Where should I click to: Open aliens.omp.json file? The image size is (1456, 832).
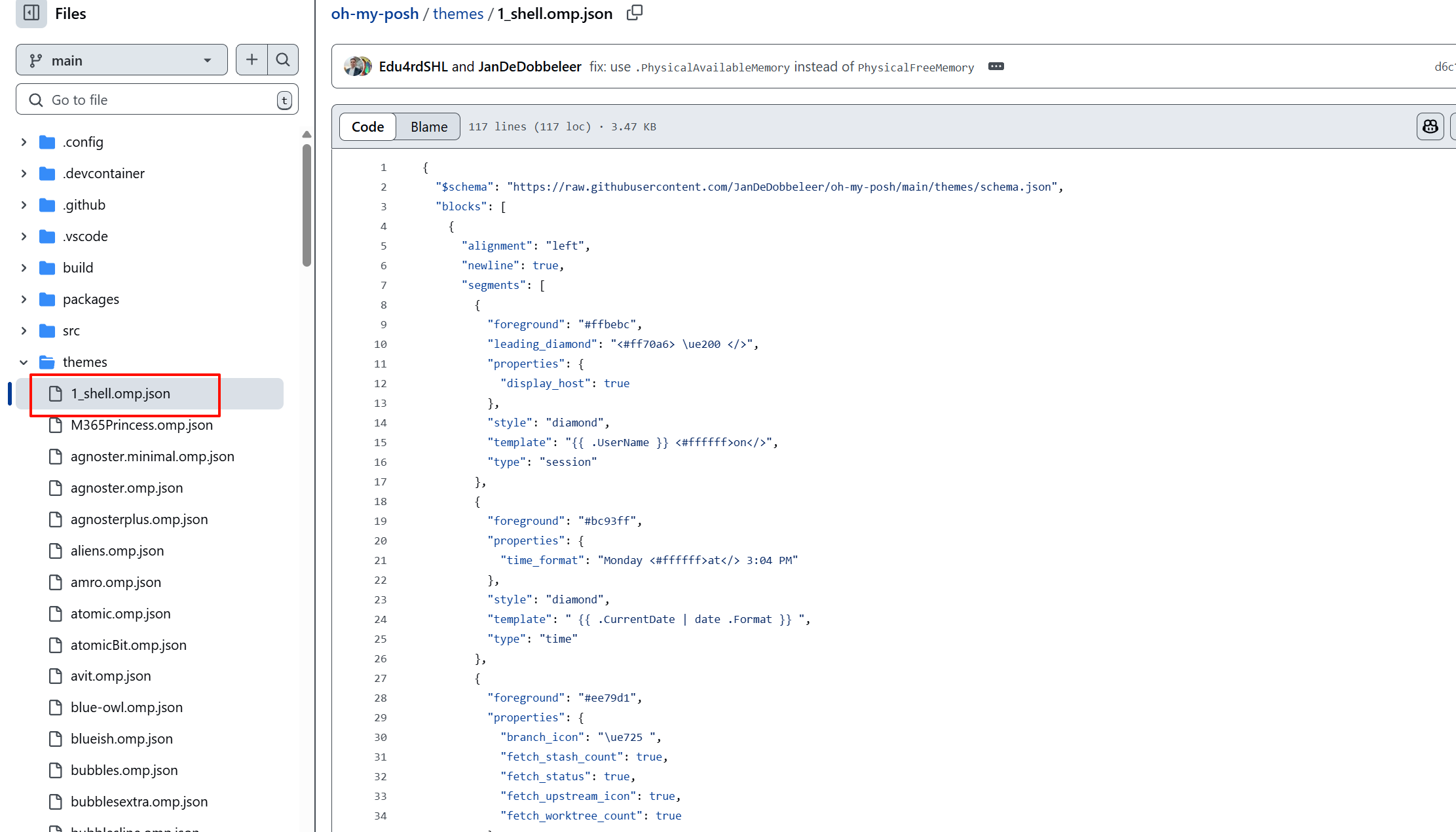point(117,551)
